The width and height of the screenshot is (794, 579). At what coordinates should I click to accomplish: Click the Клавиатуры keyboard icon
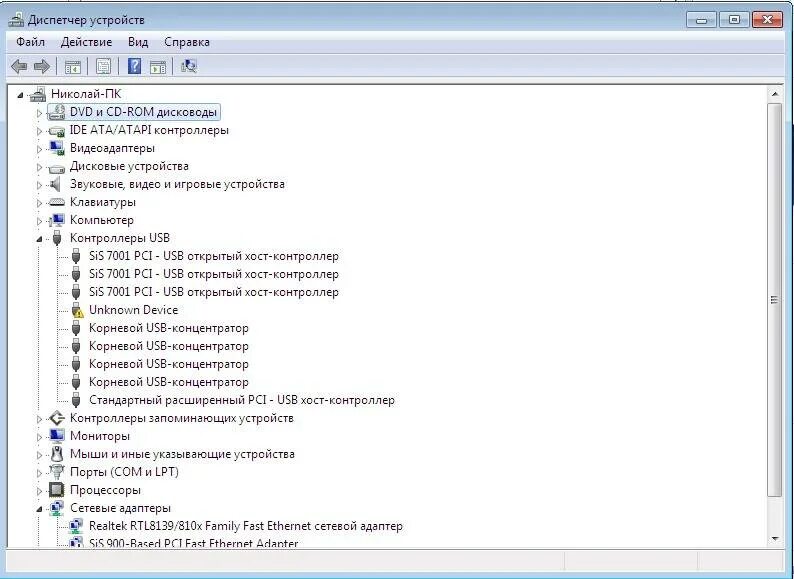[x=57, y=202]
